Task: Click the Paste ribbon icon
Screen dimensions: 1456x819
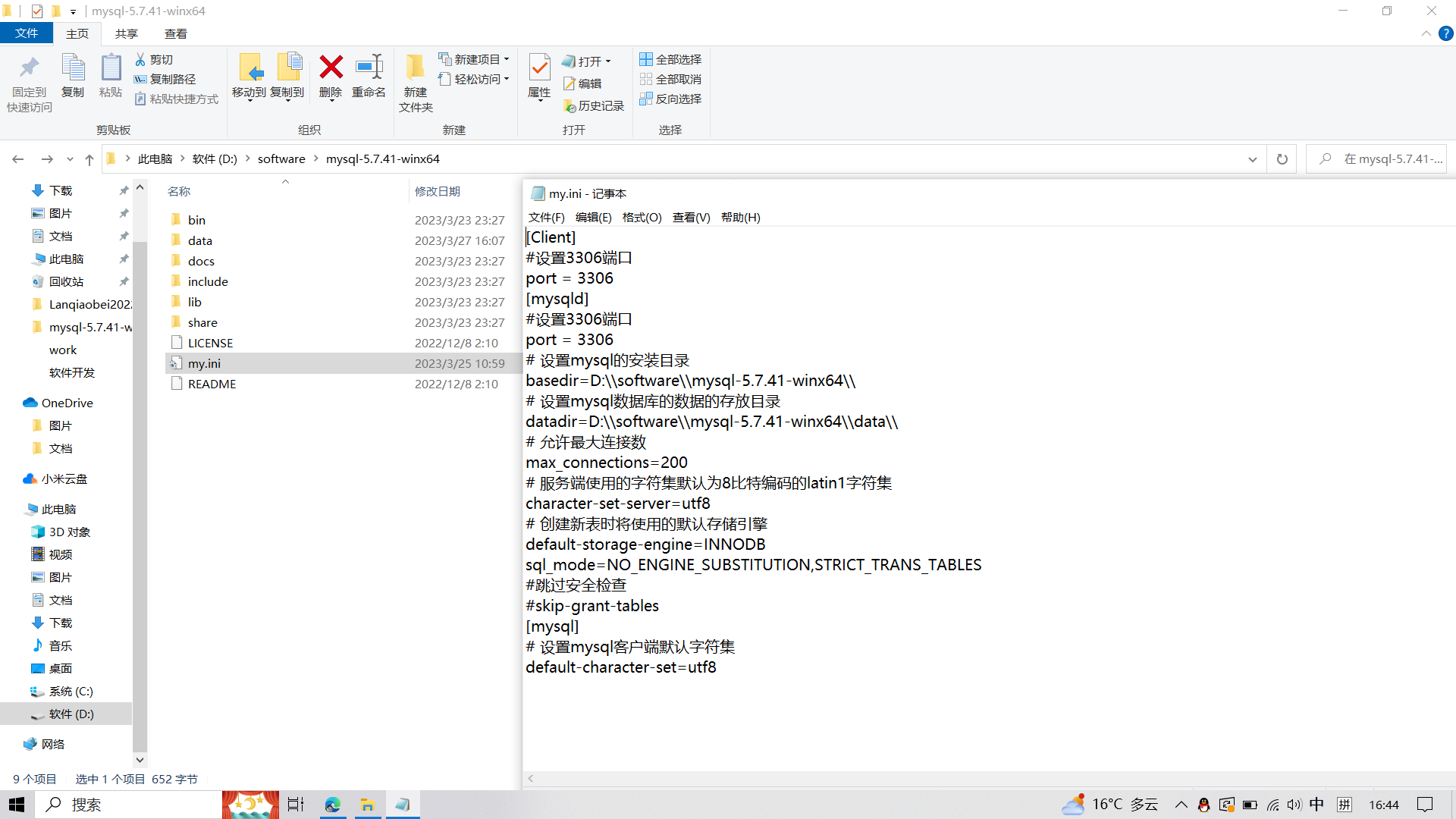Action: pyautogui.click(x=111, y=67)
